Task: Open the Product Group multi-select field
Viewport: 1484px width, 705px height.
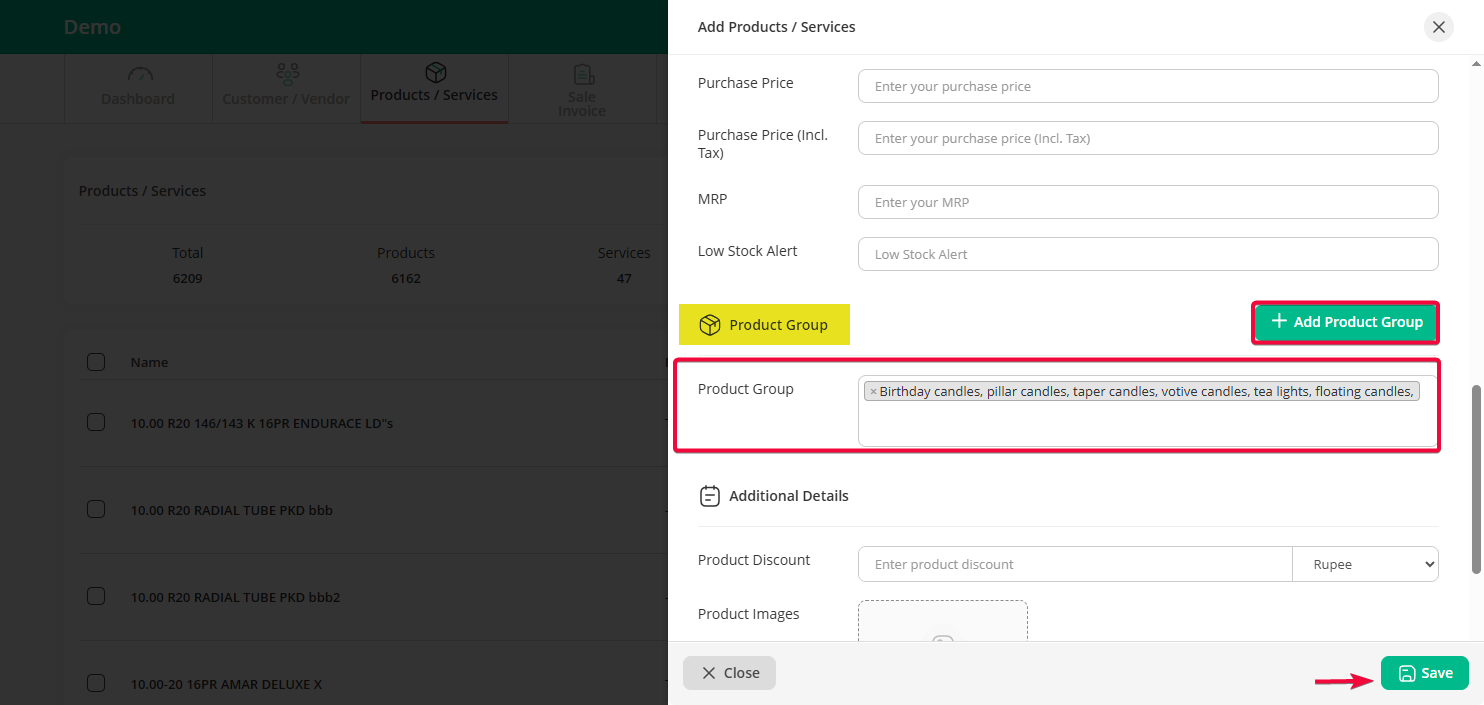Action: point(1146,425)
